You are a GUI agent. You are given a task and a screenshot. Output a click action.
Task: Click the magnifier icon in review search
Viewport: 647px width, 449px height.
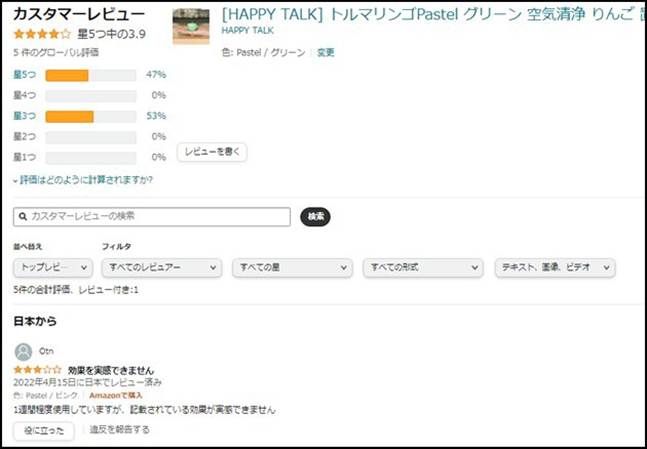point(23,216)
